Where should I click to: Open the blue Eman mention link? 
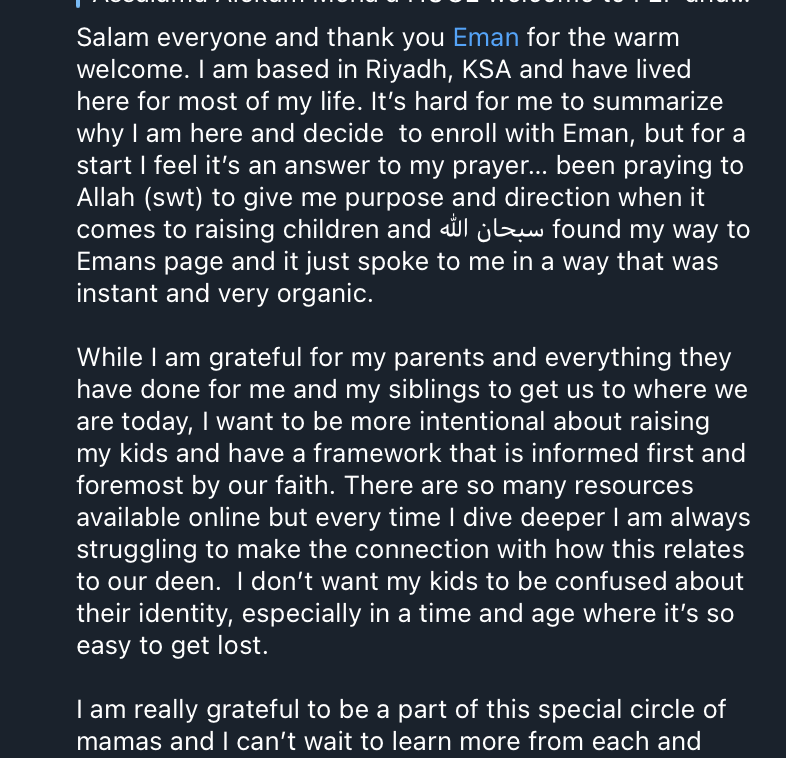click(485, 38)
